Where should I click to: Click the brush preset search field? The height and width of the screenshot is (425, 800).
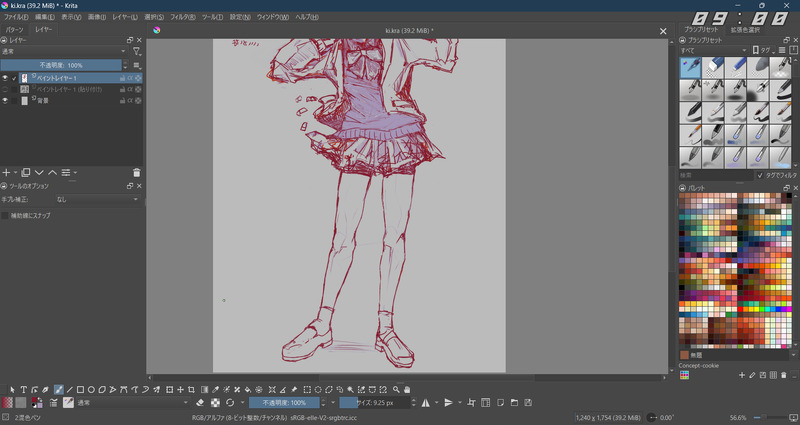[715, 175]
